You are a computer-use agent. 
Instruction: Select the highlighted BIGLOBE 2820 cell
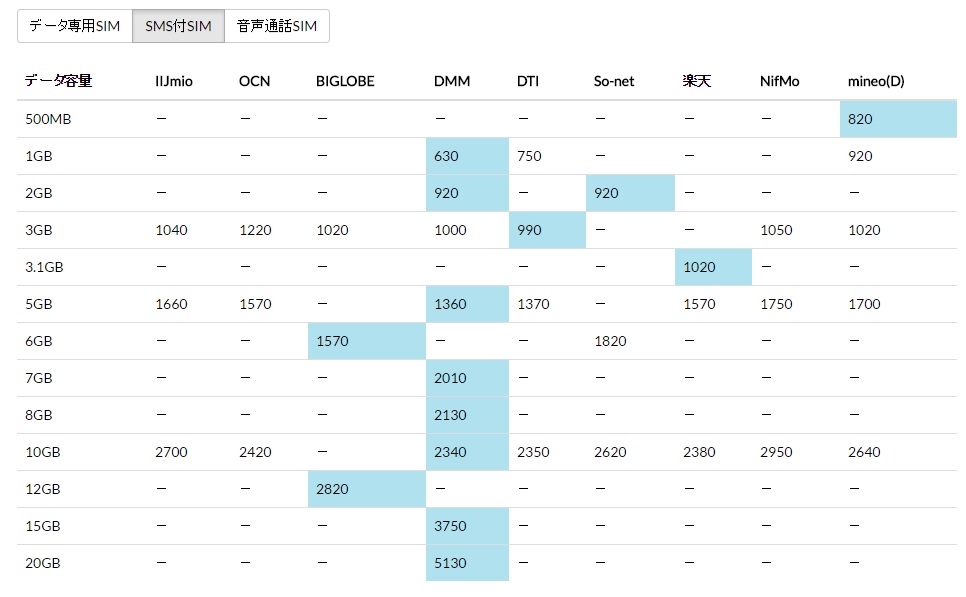[366, 489]
